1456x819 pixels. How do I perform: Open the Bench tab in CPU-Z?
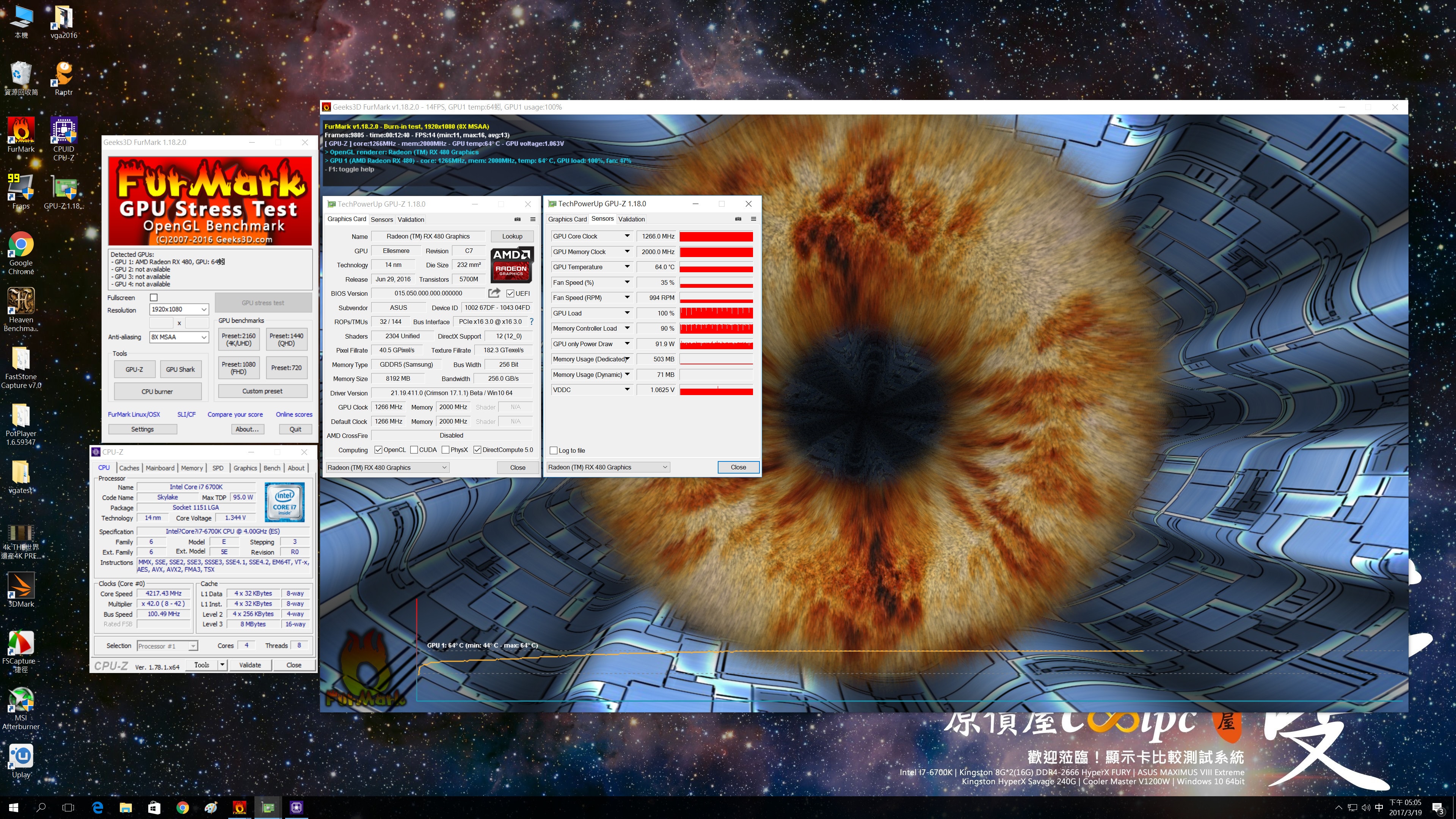pyautogui.click(x=272, y=468)
